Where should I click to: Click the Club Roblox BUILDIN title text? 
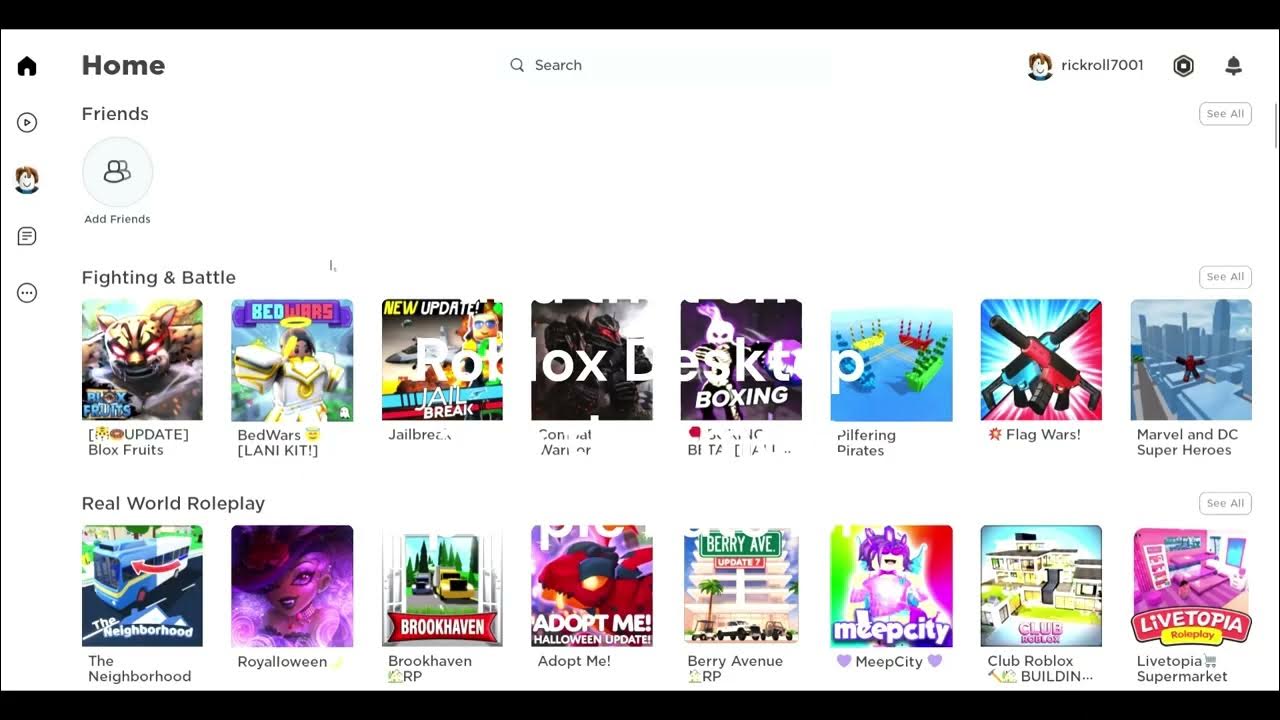click(1040, 668)
